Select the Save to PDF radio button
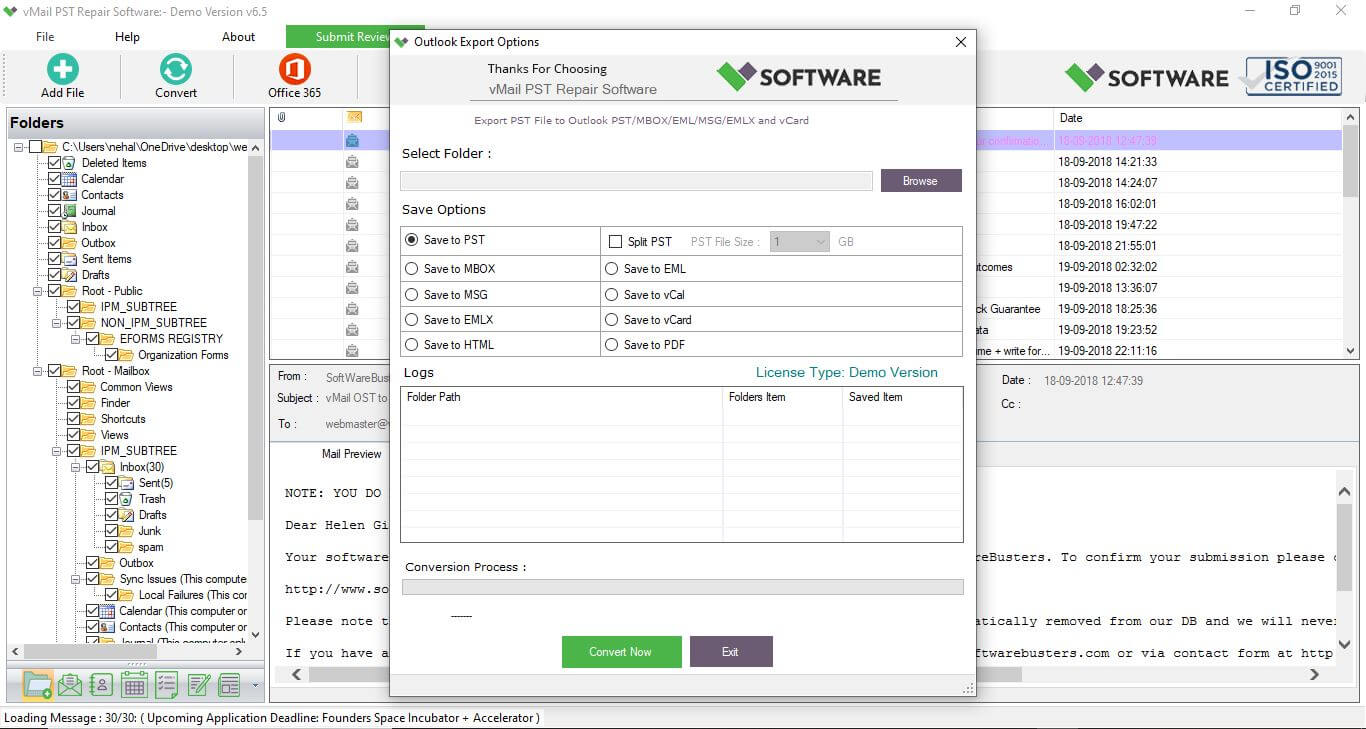 pyautogui.click(x=611, y=344)
